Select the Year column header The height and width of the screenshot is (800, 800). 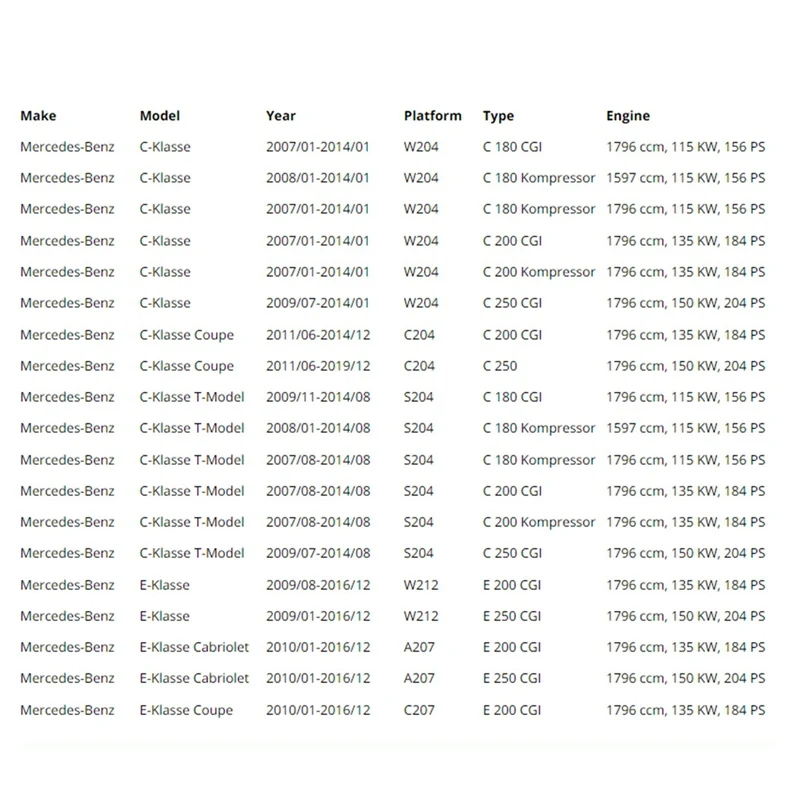coord(281,116)
